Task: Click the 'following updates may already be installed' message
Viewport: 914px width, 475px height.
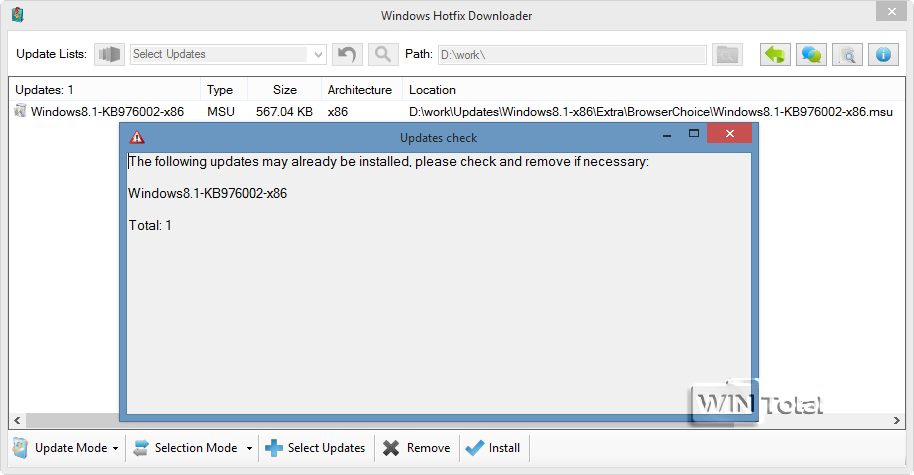Action: [x=388, y=161]
